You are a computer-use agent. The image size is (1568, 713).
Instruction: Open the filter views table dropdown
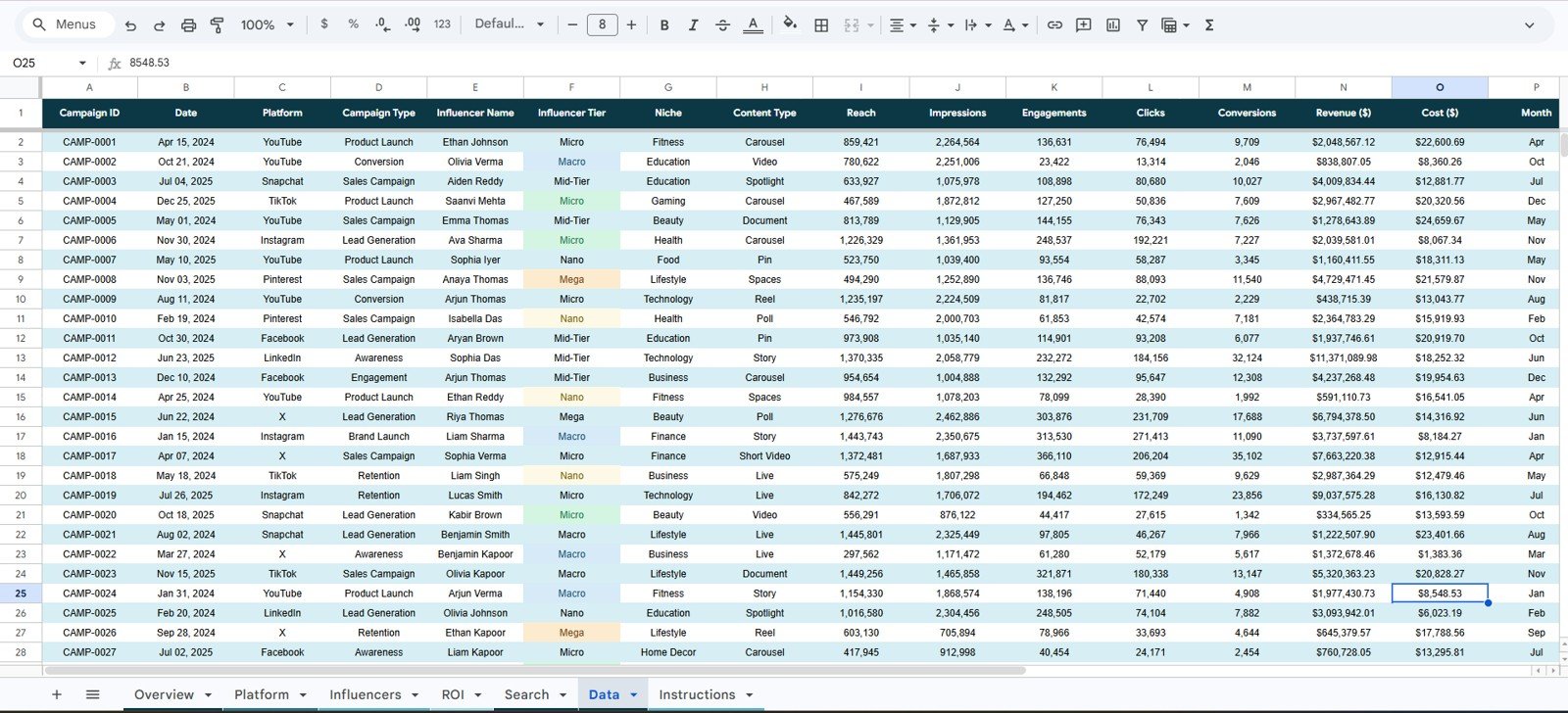1175,25
